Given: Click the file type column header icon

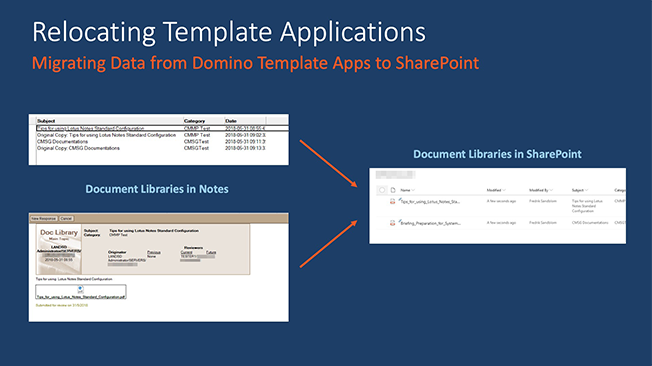Looking at the screenshot, I should pos(393,190).
